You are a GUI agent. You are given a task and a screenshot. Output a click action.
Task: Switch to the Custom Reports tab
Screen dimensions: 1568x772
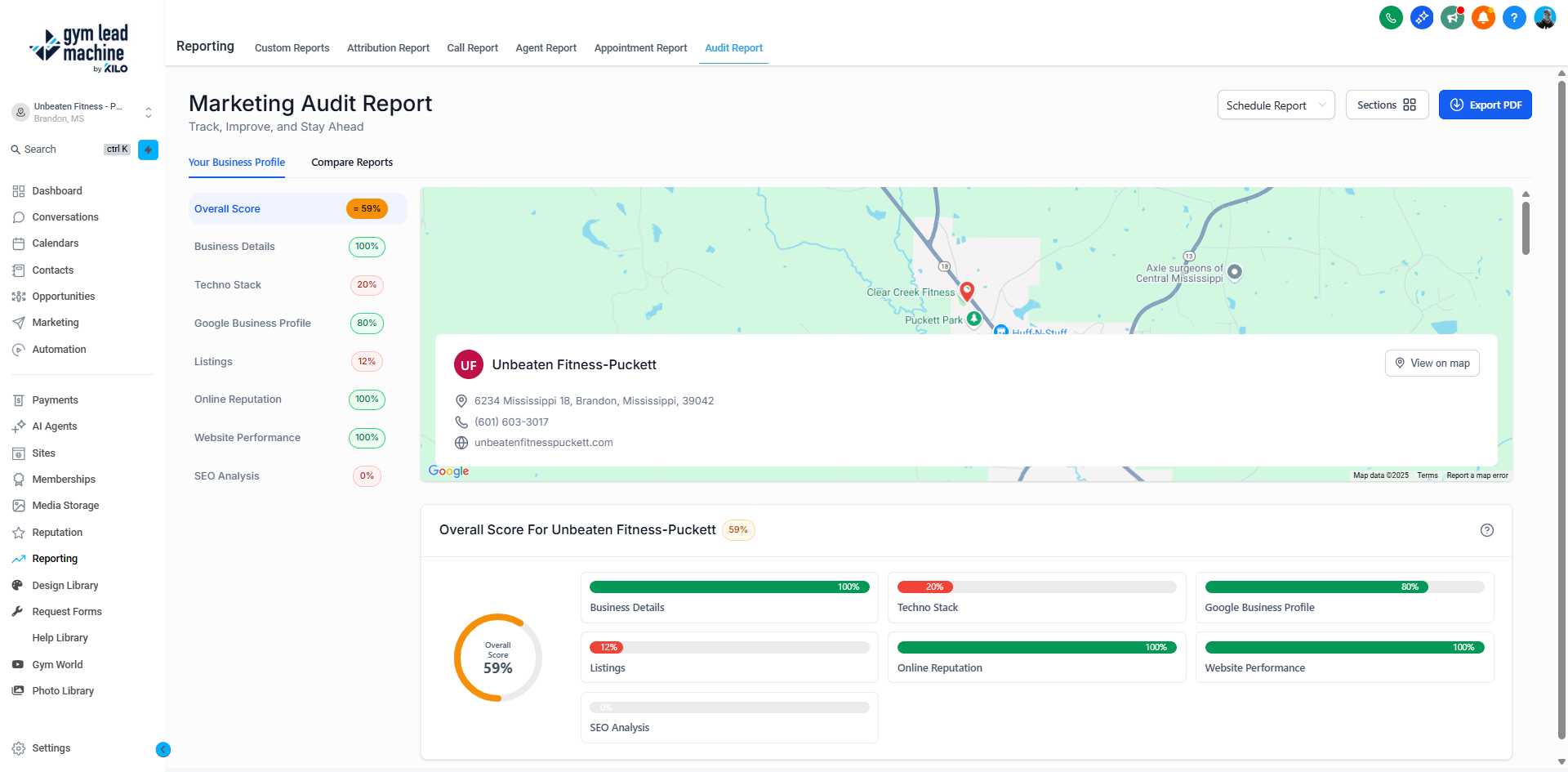tap(292, 48)
